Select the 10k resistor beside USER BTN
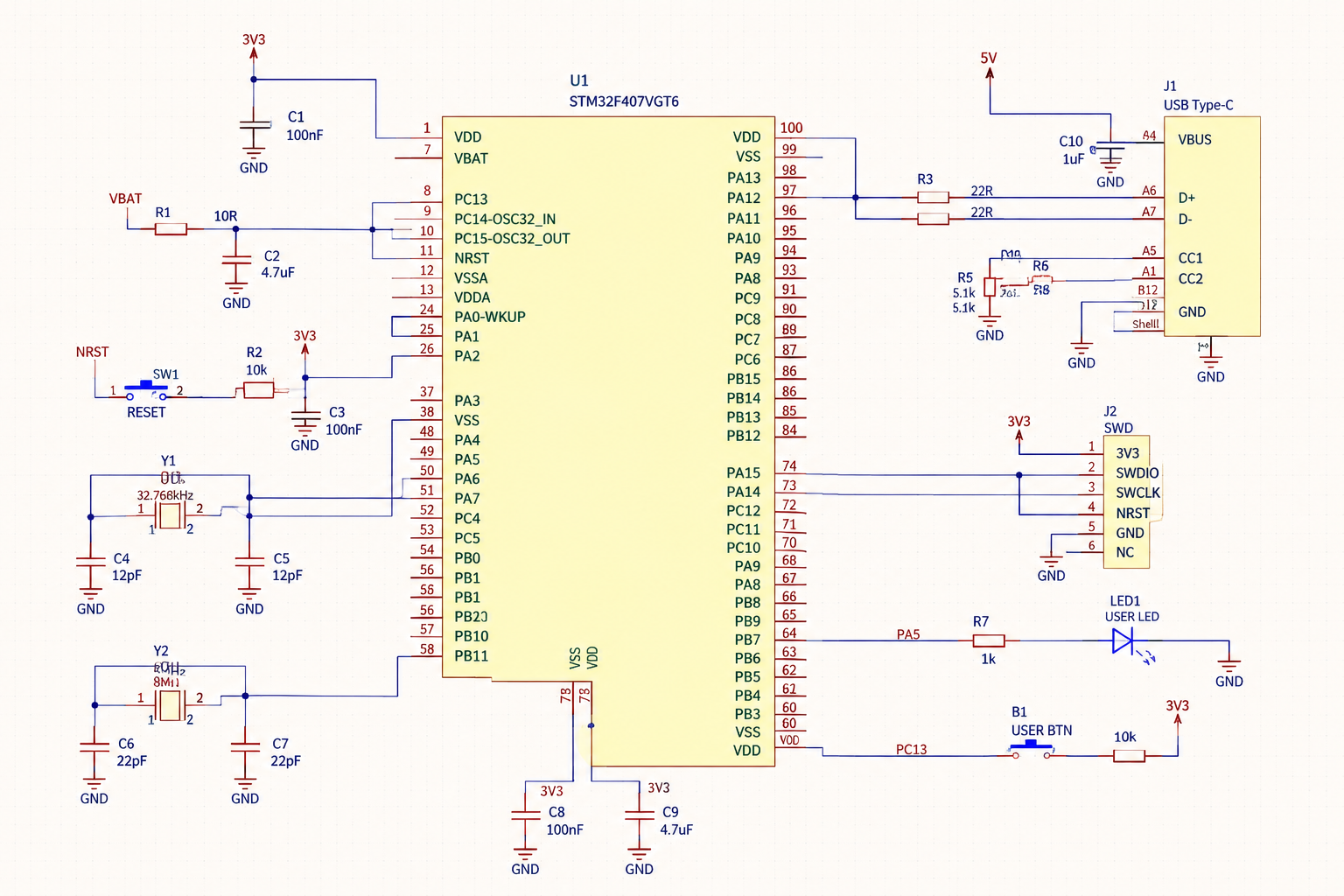The image size is (1344, 896). point(1129,756)
